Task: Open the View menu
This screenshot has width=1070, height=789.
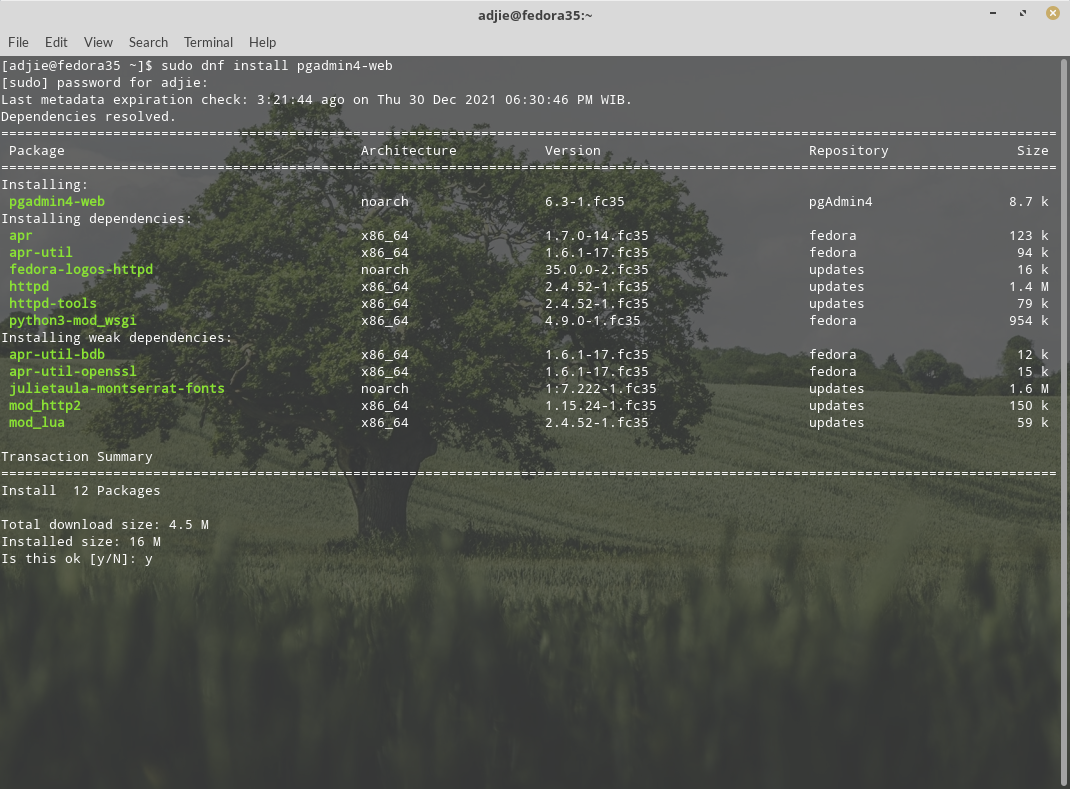Action: click(98, 42)
